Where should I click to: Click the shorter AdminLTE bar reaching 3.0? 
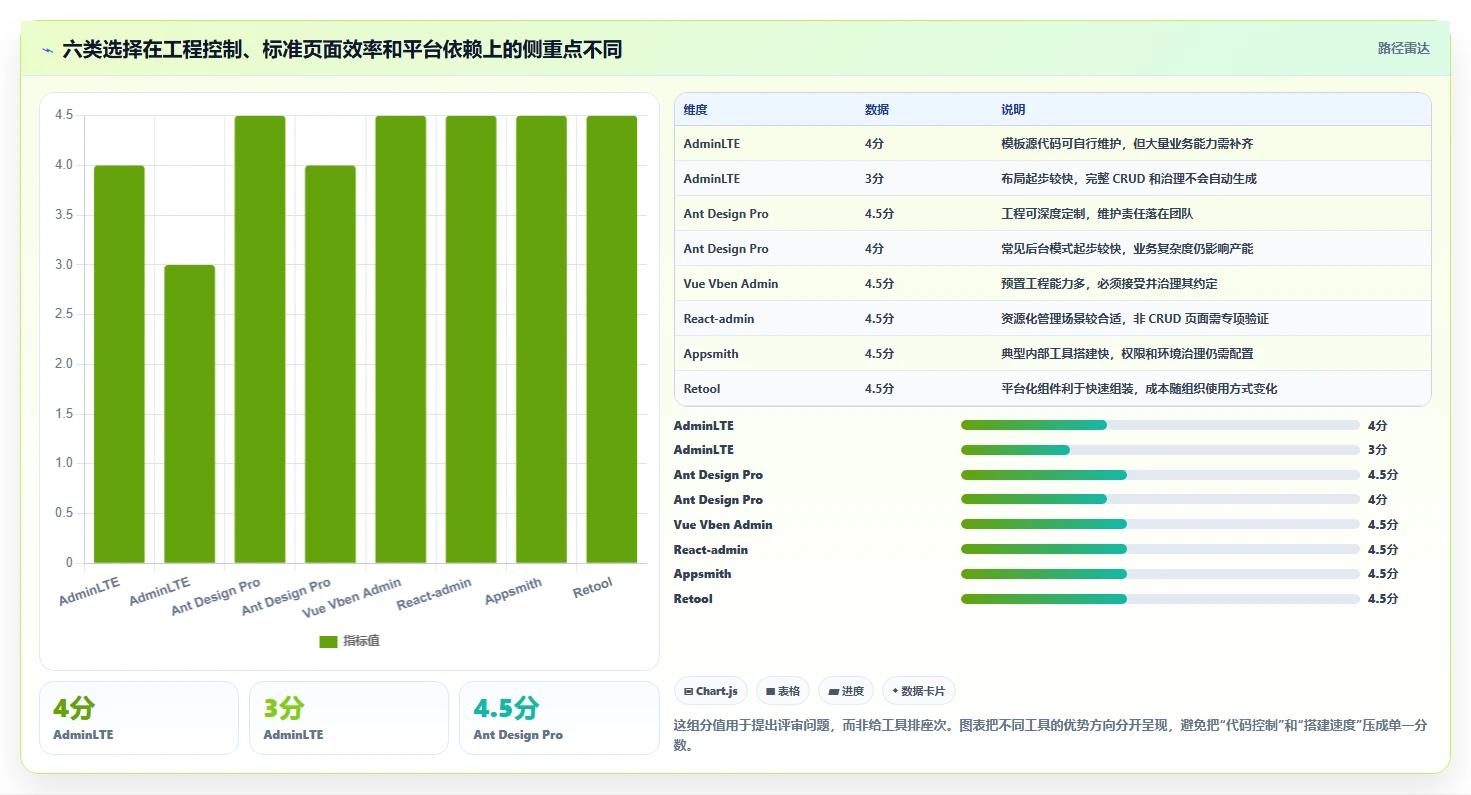point(190,414)
